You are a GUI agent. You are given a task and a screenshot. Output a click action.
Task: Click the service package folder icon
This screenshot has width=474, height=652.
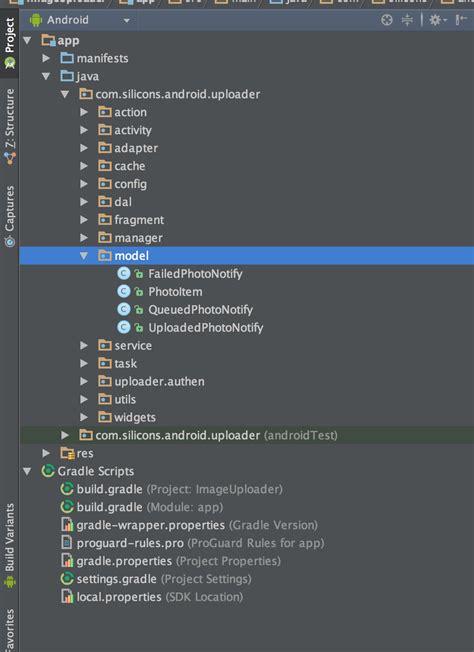[104, 345]
